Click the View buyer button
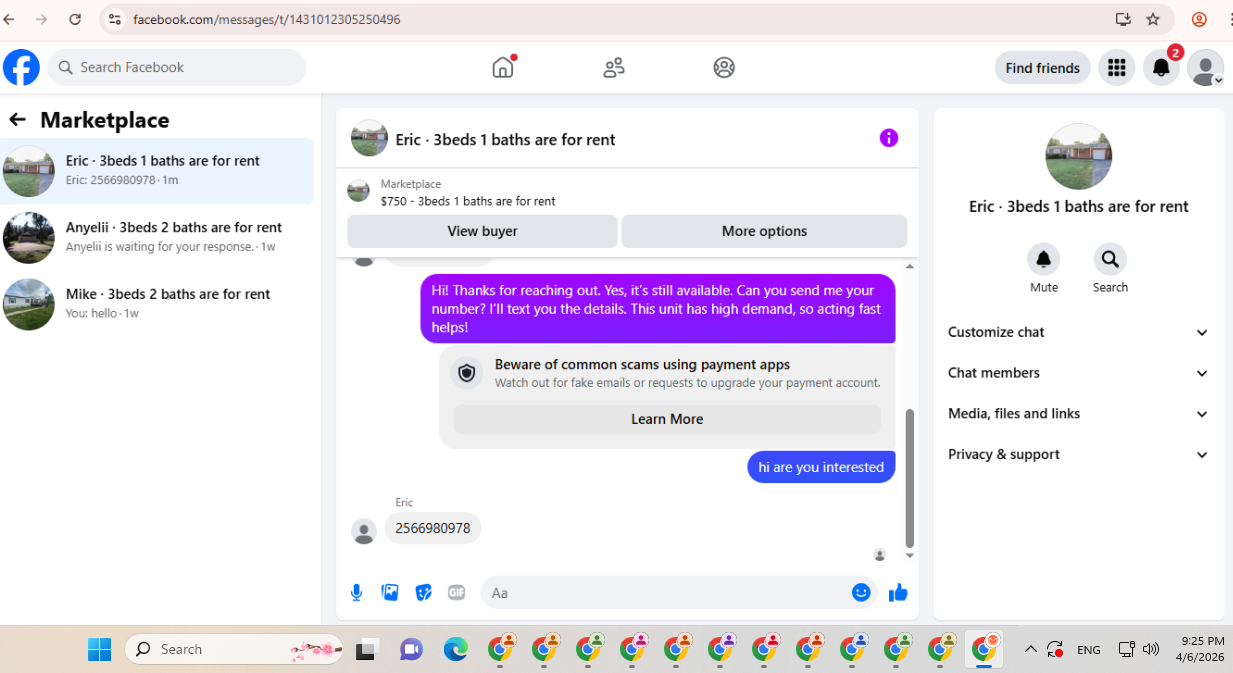Viewport: 1233px width, 673px height. click(482, 231)
